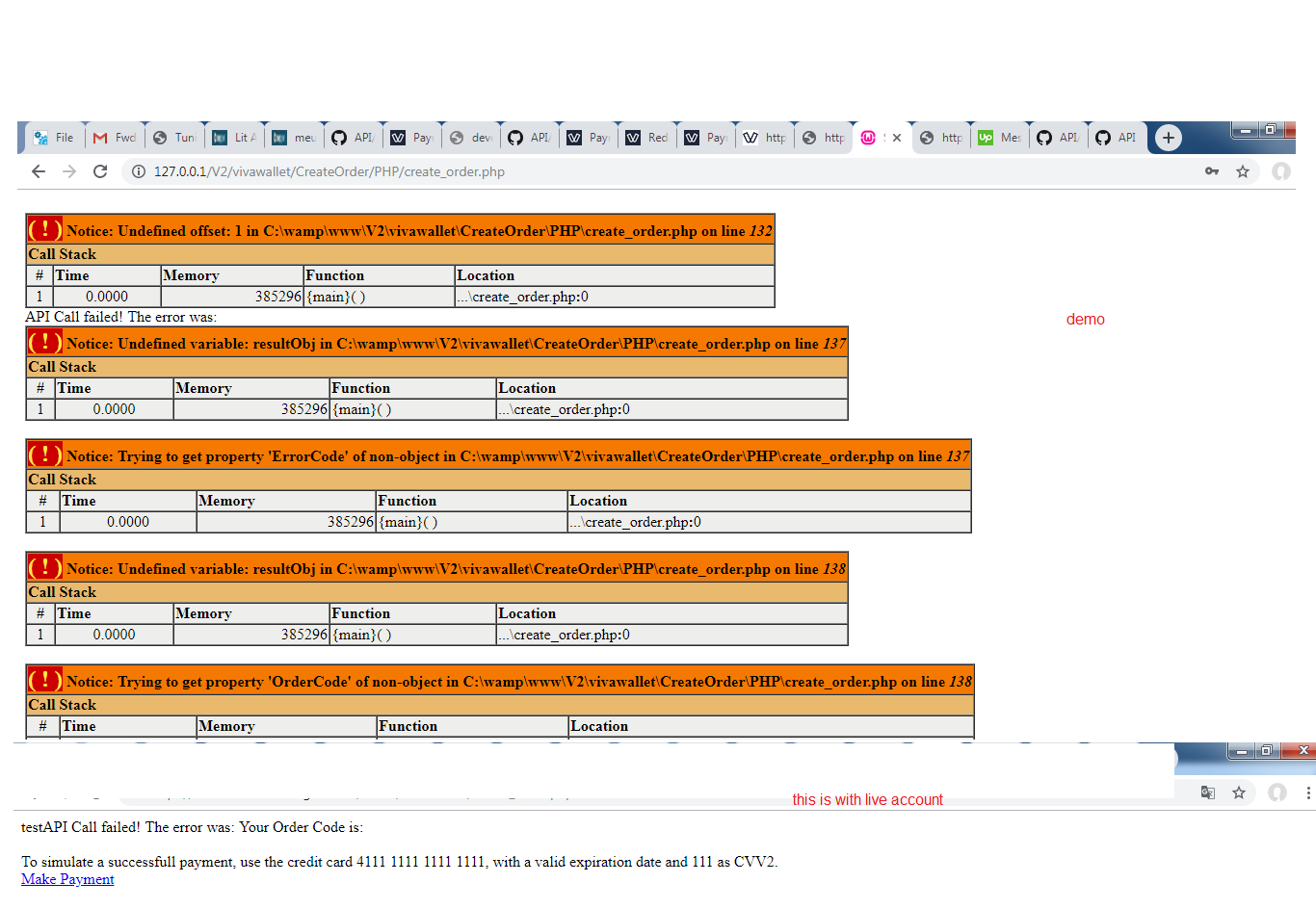Toggle the forward navigation arrow
Viewport: 1316px width, 909px height.
pos(69,171)
